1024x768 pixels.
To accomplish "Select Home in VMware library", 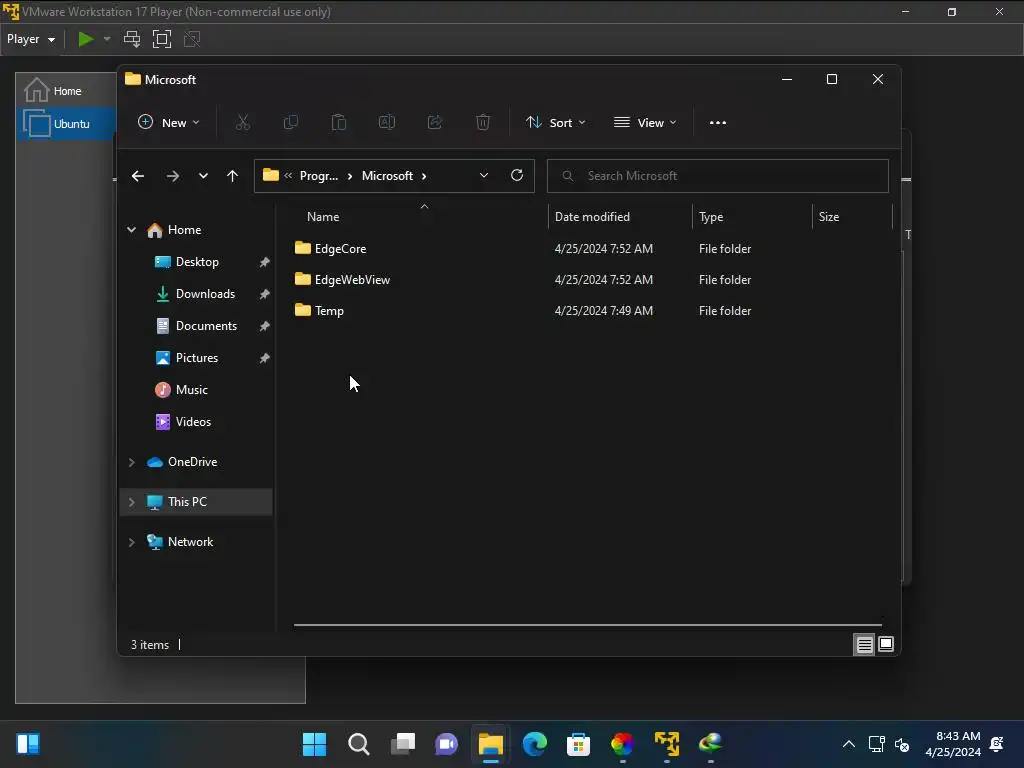I will coord(67,91).
